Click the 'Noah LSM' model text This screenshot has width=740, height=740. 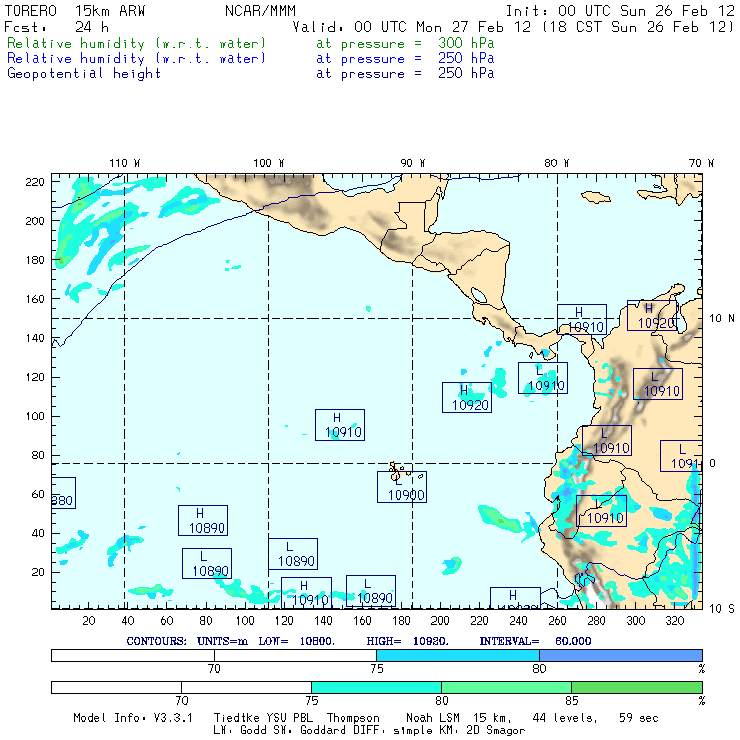433,718
